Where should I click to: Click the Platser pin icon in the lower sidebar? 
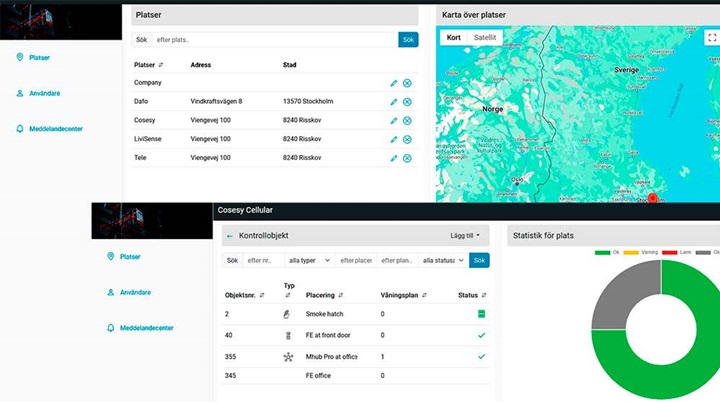110,256
